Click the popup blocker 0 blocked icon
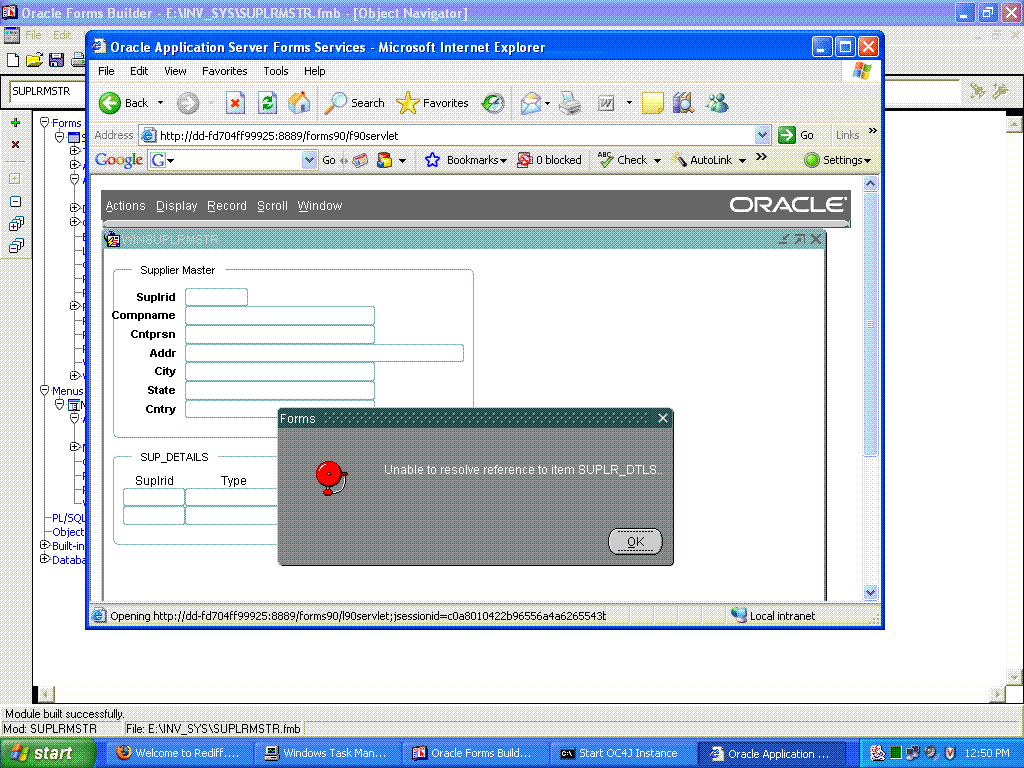 549,160
